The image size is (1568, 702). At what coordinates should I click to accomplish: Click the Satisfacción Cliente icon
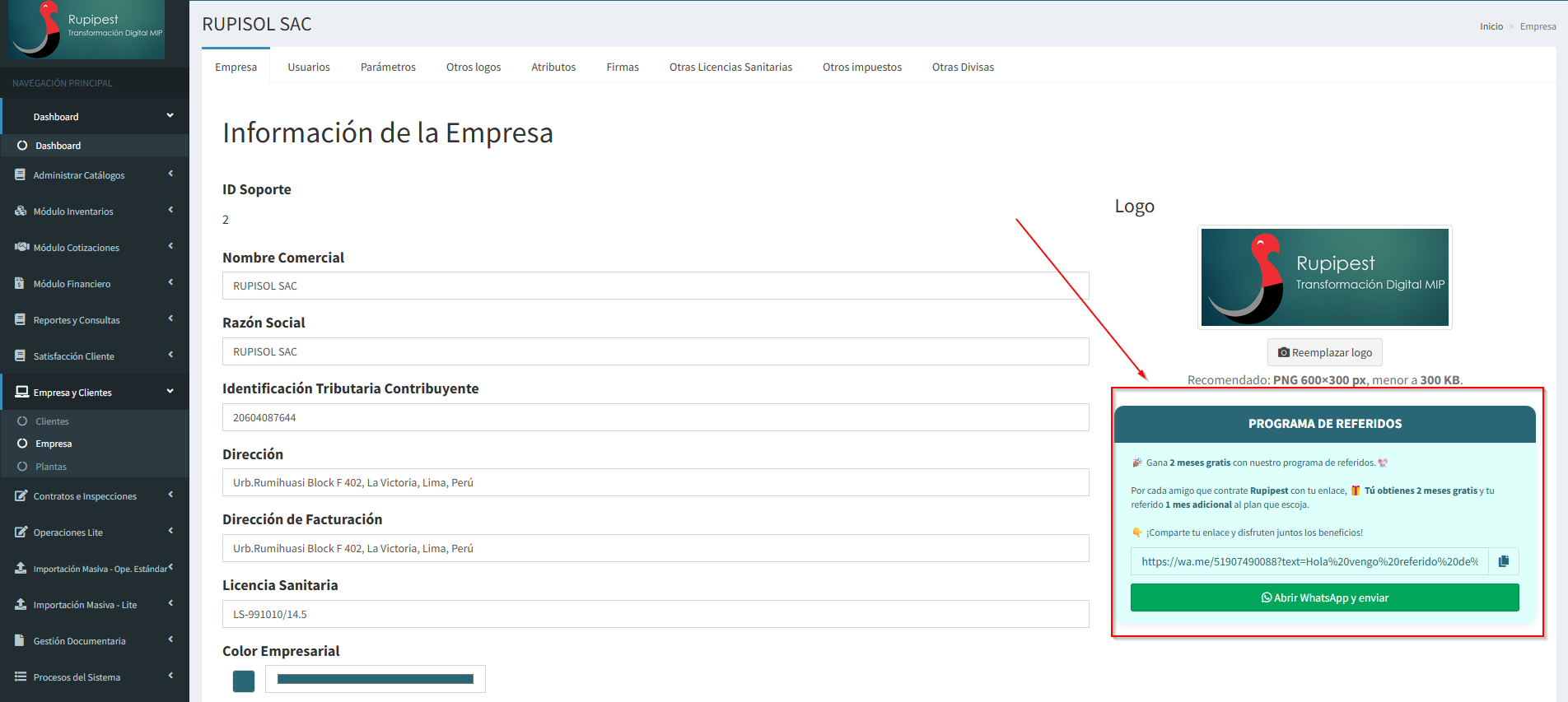21,356
